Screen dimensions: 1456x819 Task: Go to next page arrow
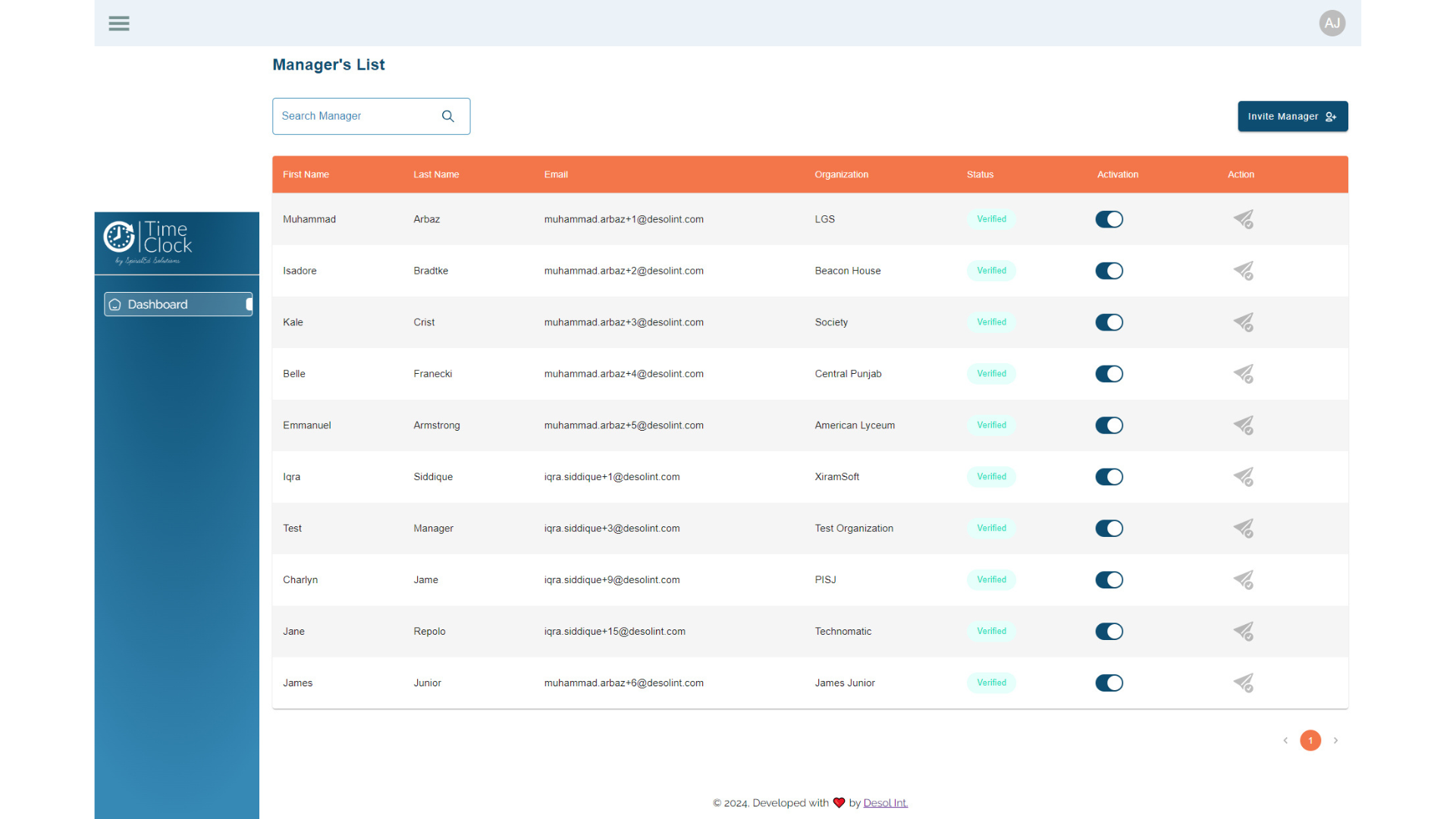(1335, 740)
